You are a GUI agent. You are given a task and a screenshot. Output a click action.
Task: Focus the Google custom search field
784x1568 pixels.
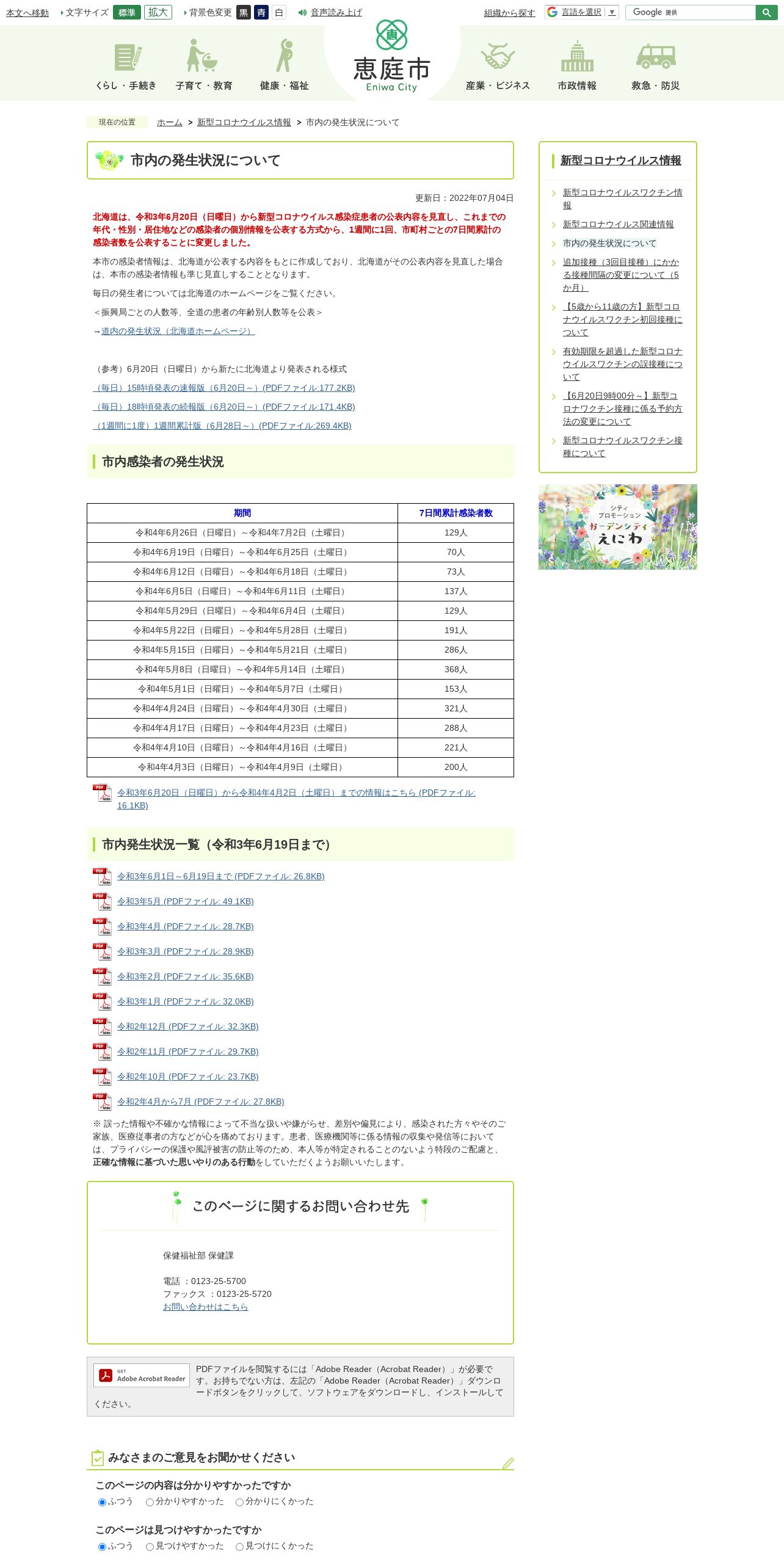pos(691,12)
